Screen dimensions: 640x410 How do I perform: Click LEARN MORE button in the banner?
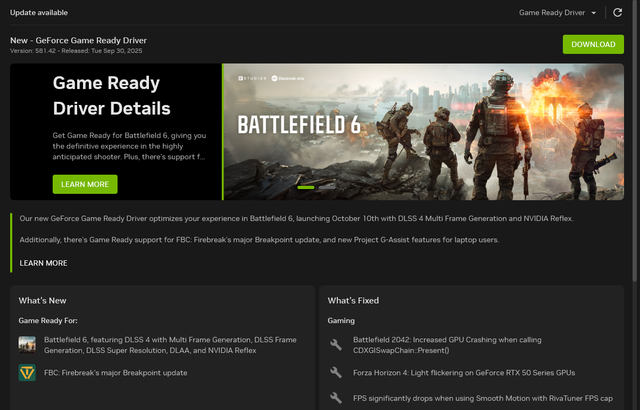85,184
